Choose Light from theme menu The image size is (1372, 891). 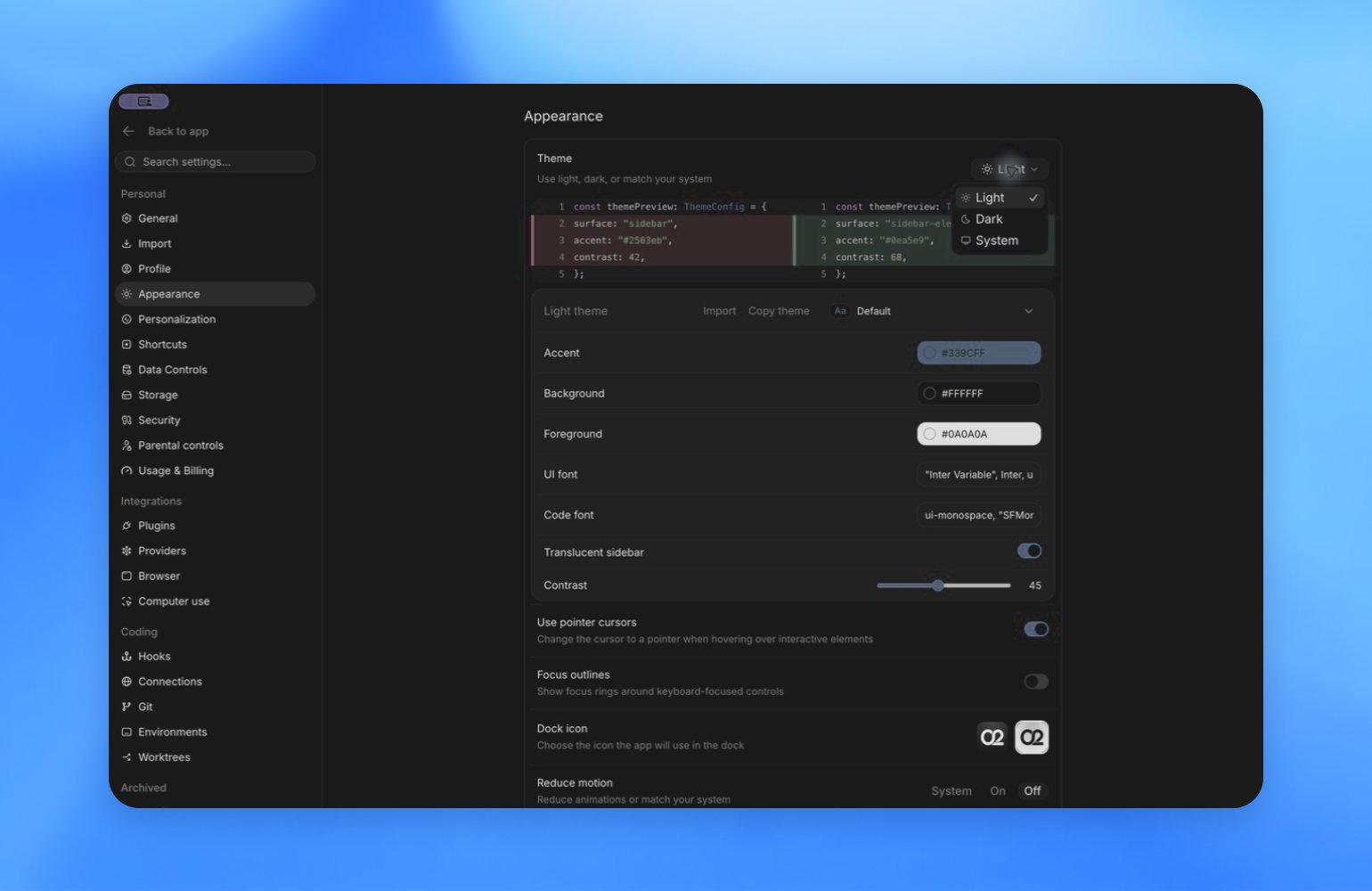coord(1000,198)
